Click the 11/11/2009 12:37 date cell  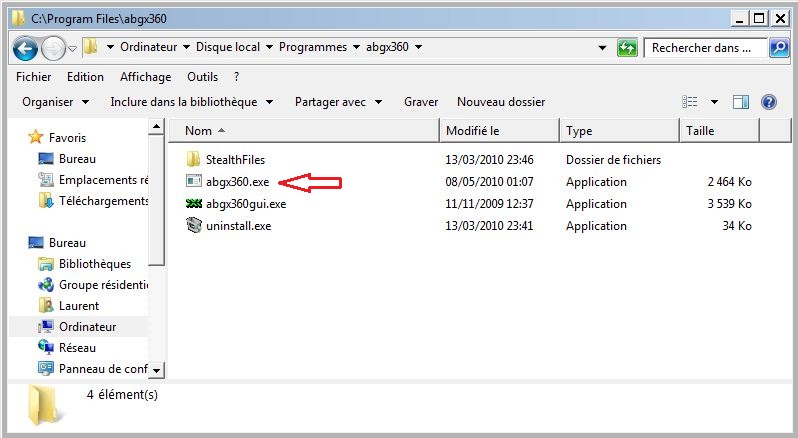(489, 204)
